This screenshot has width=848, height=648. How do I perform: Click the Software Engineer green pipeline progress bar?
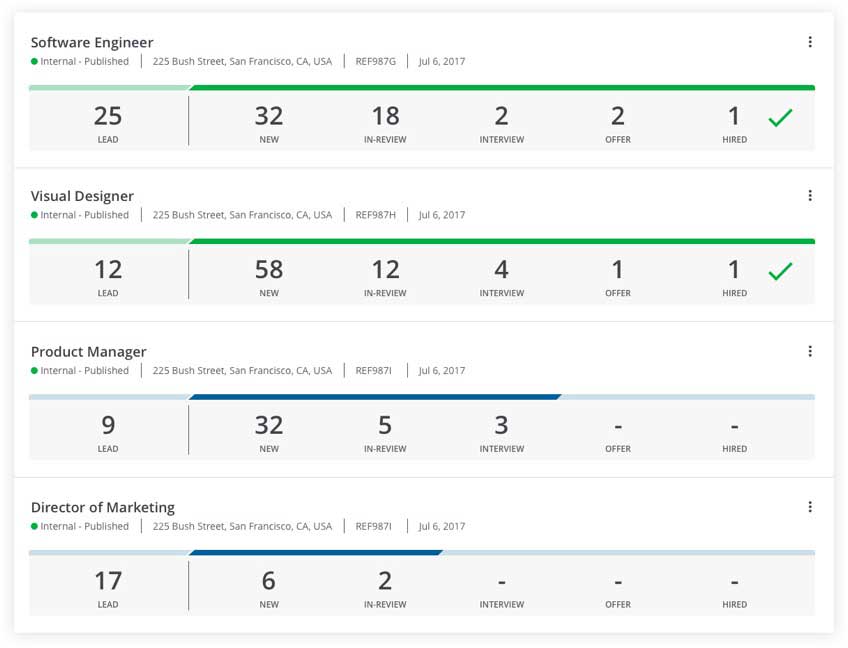tap(500, 88)
